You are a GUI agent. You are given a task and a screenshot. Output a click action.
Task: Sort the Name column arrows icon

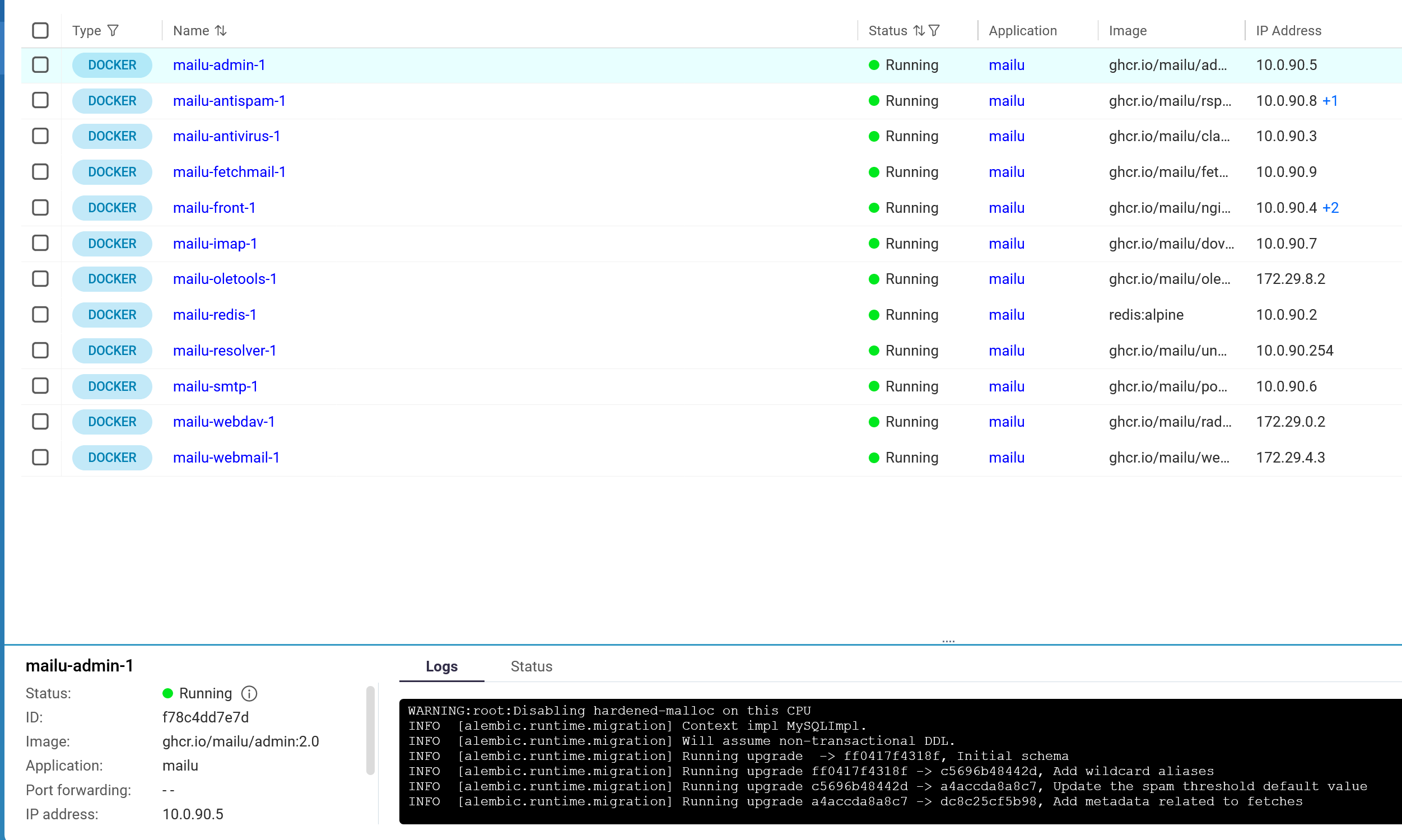pyautogui.click(x=221, y=31)
